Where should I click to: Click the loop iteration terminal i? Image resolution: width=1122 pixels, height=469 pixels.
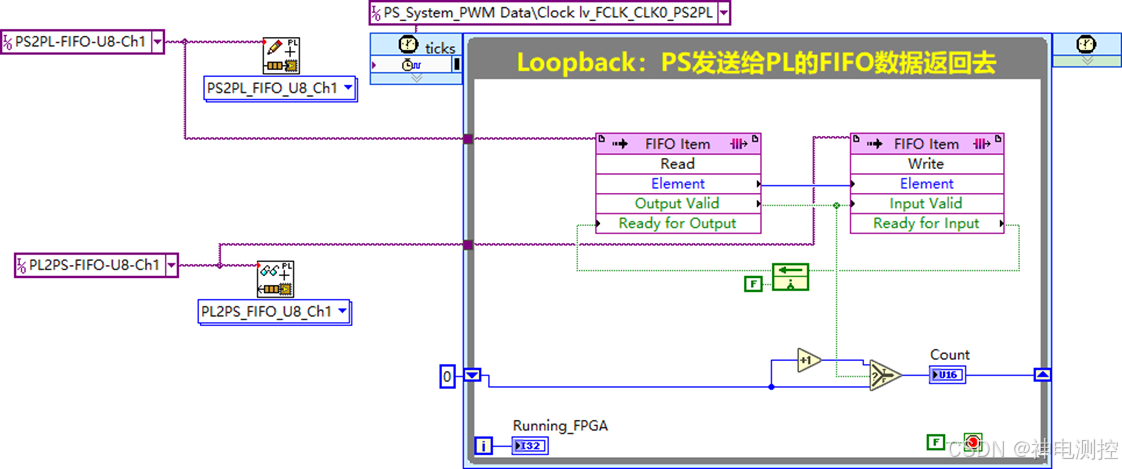tap(484, 446)
